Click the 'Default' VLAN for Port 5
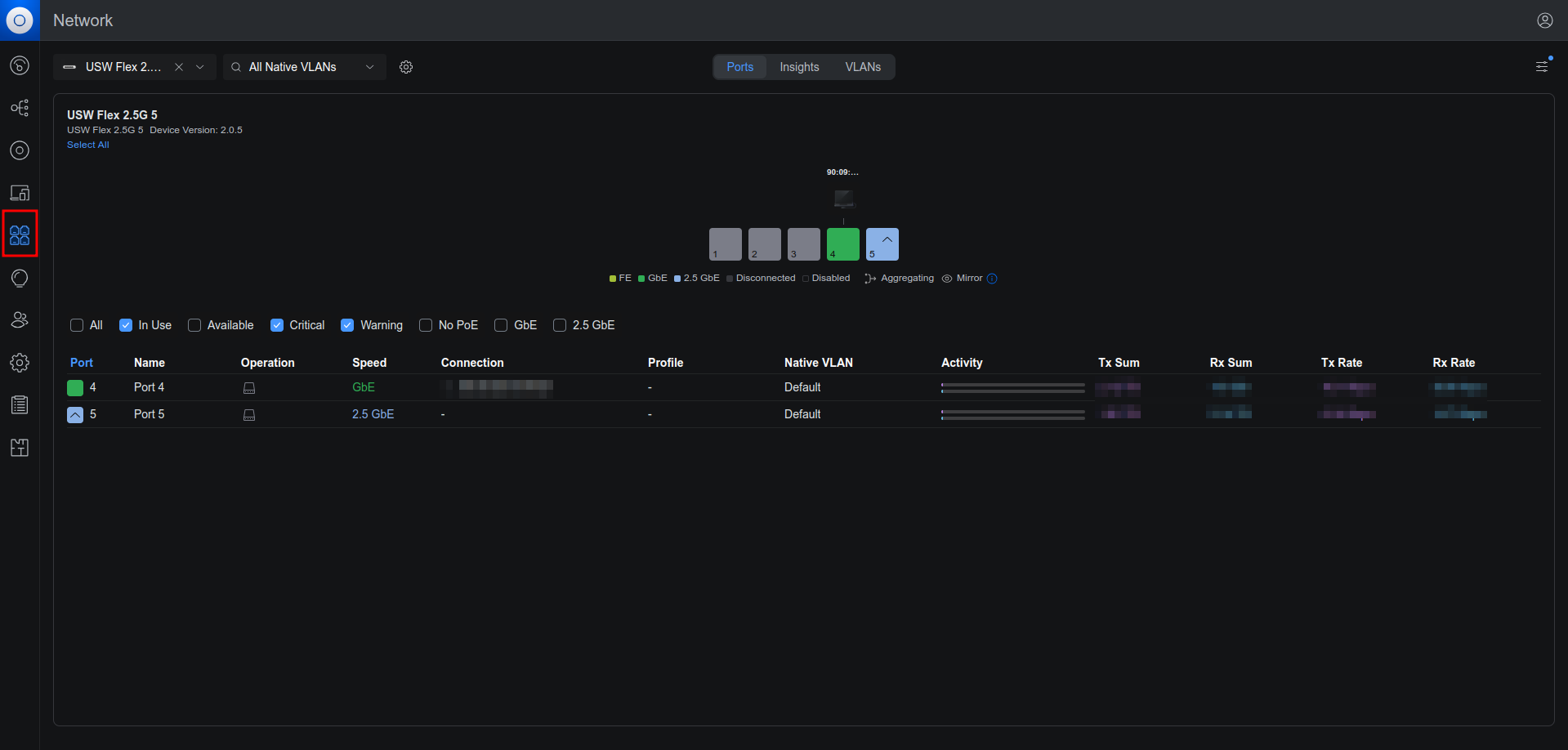 802,414
